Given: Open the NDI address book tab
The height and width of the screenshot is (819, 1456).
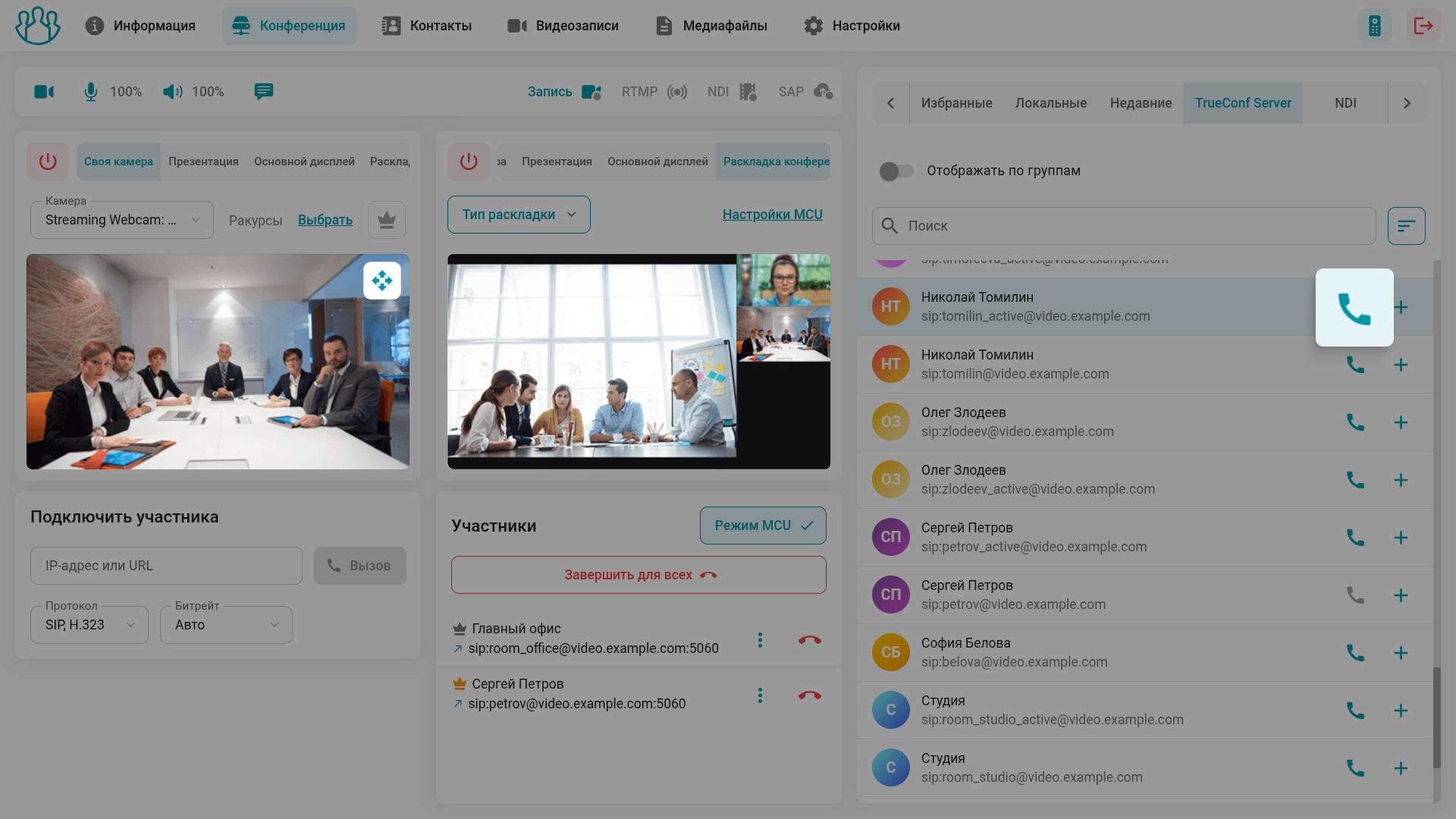Looking at the screenshot, I should tap(1345, 103).
